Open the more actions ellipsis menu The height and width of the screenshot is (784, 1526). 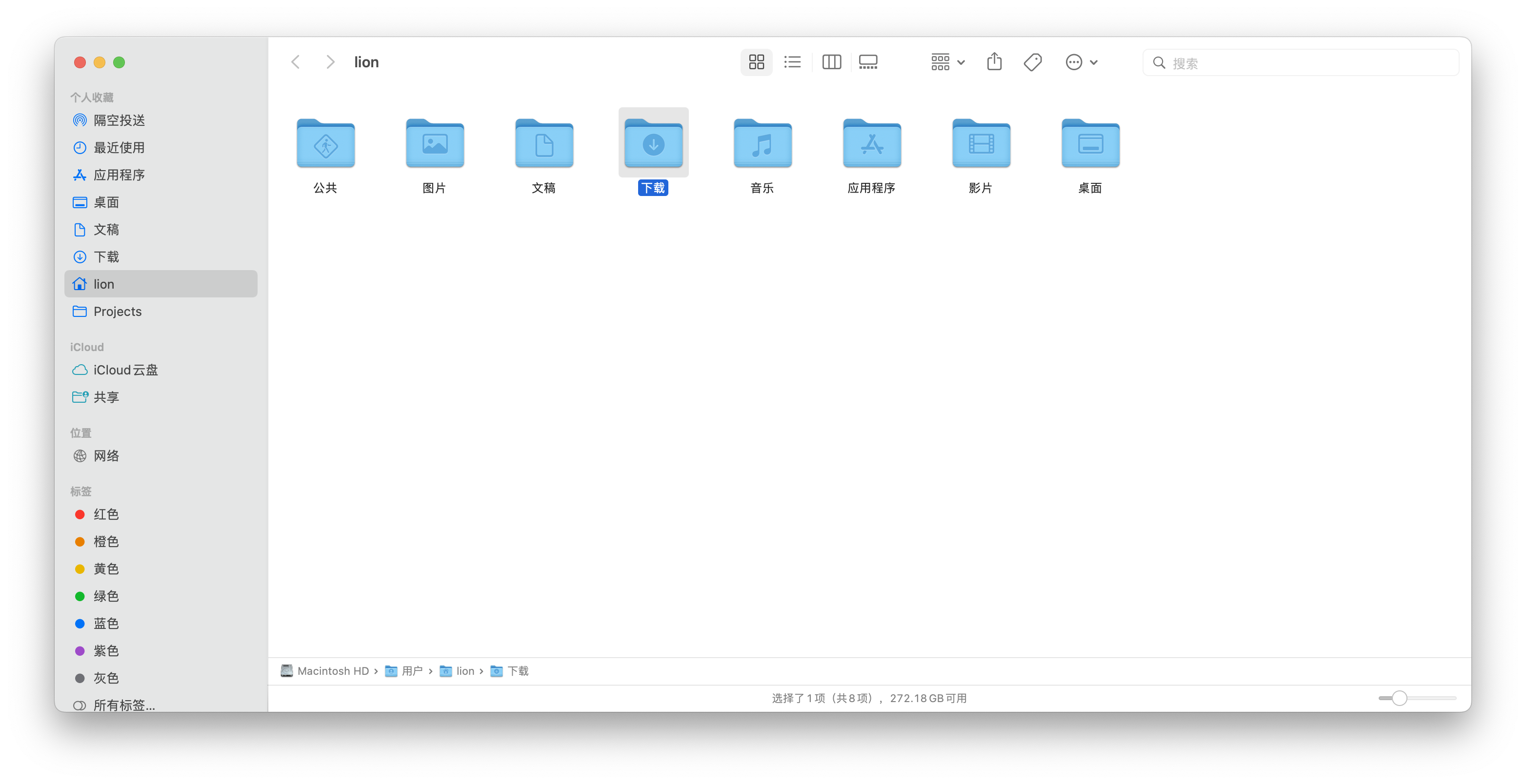[x=1081, y=62]
